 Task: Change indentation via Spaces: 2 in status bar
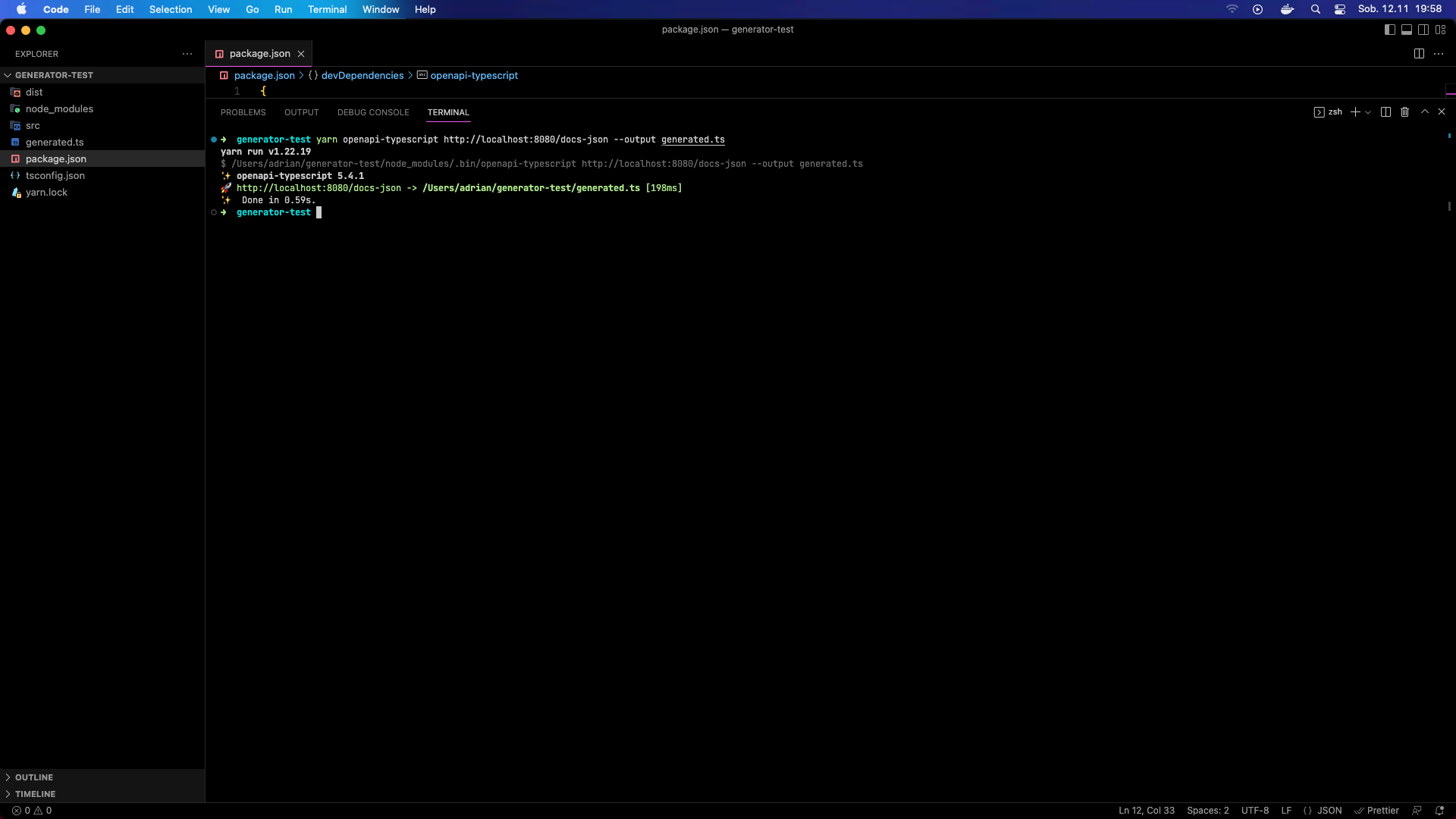coord(1207,810)
